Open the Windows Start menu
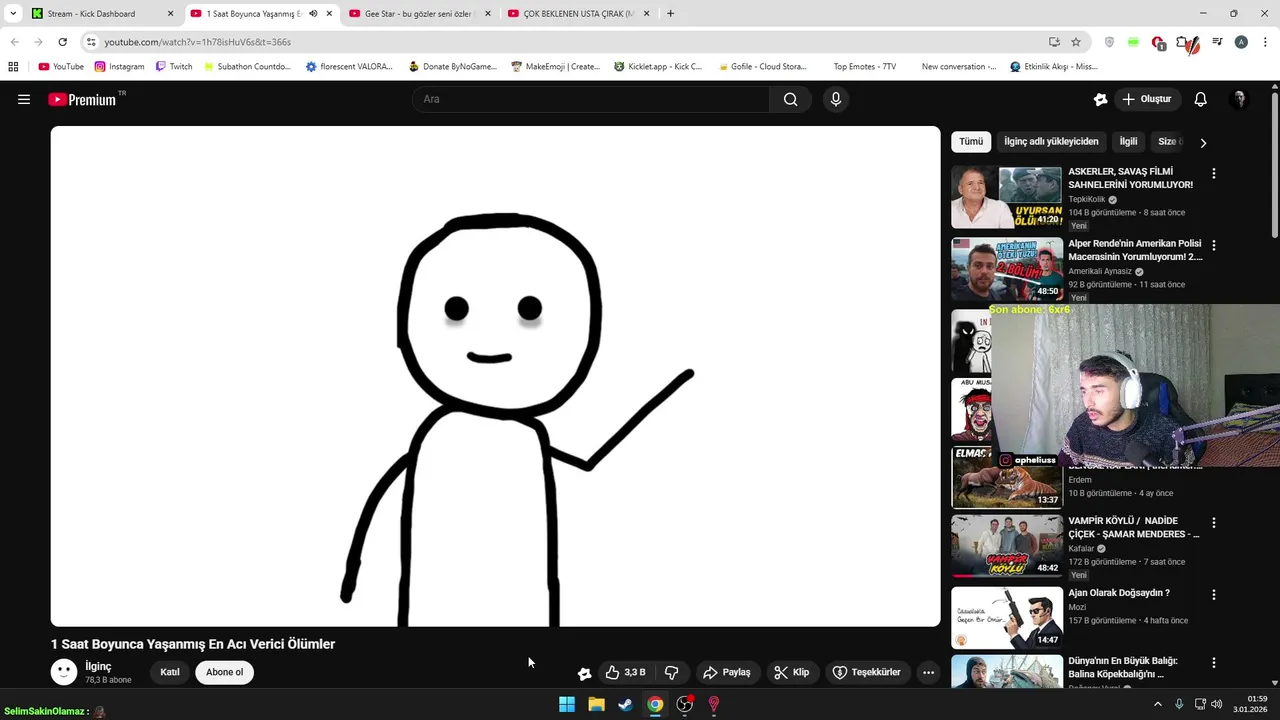The width and height of the screenshot is (1280, 720). 567,704
